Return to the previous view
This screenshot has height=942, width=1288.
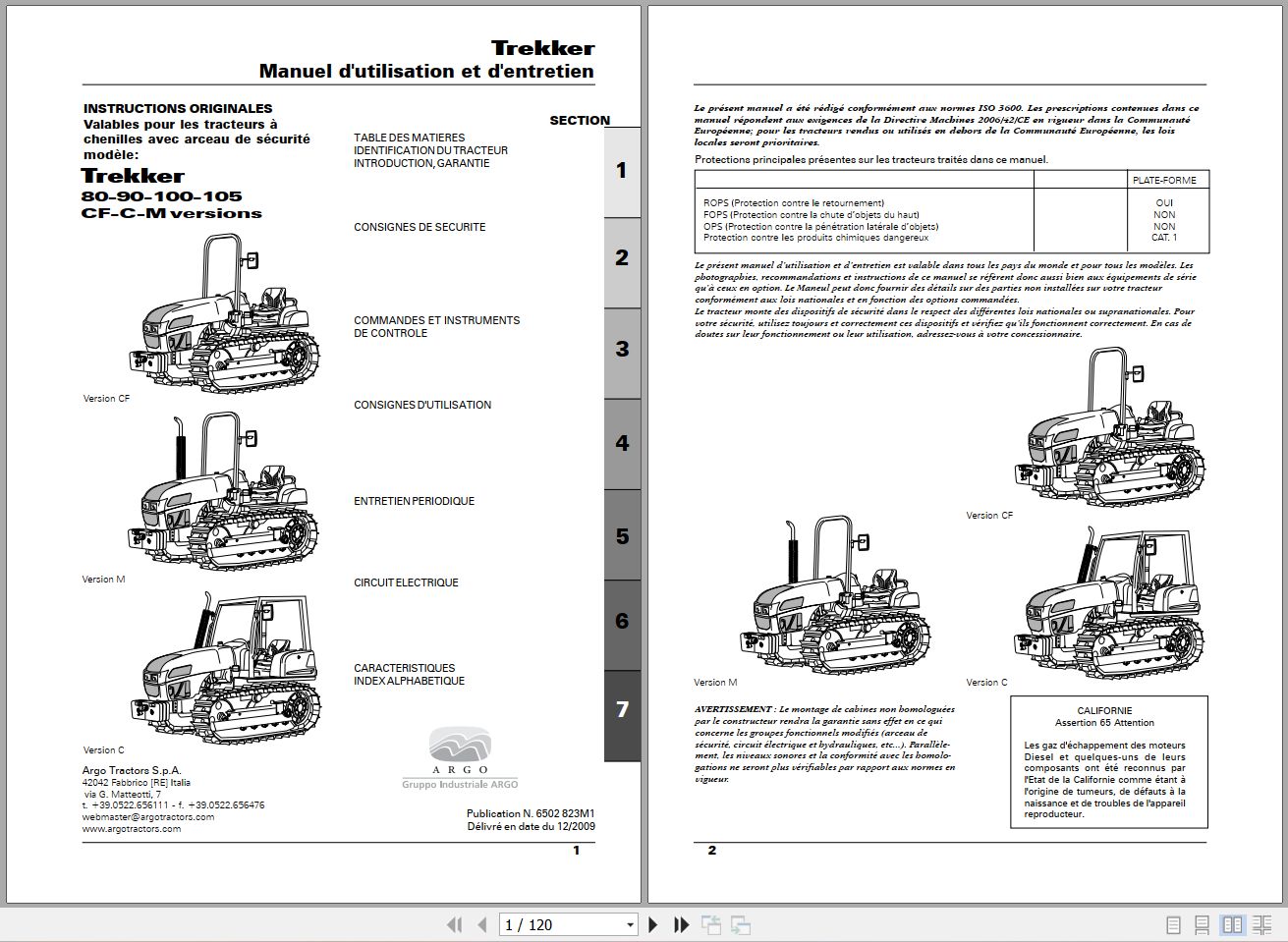coord(709,924)
